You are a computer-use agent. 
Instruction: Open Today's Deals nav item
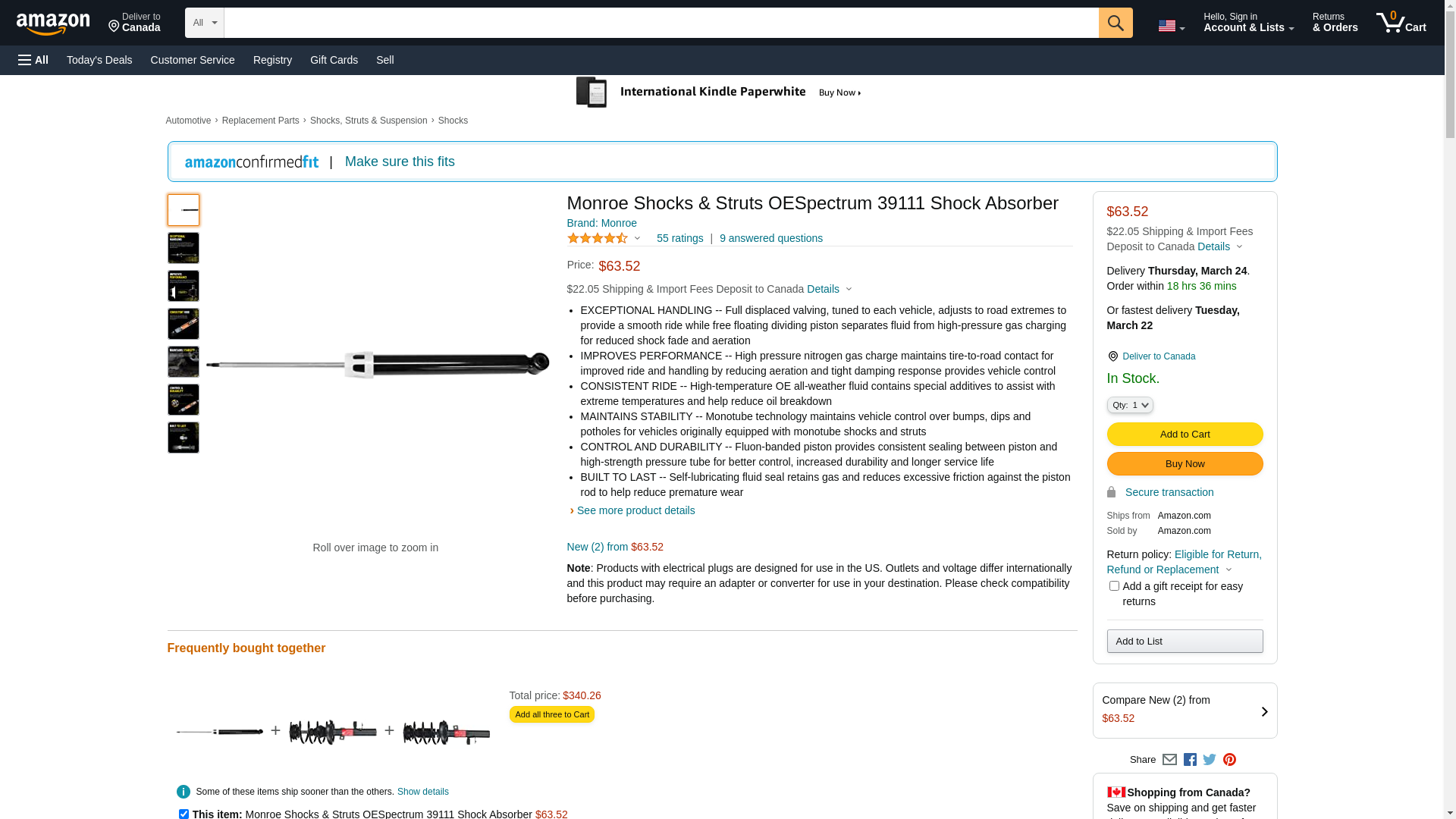pyautogui.click(x=99, y=60)
